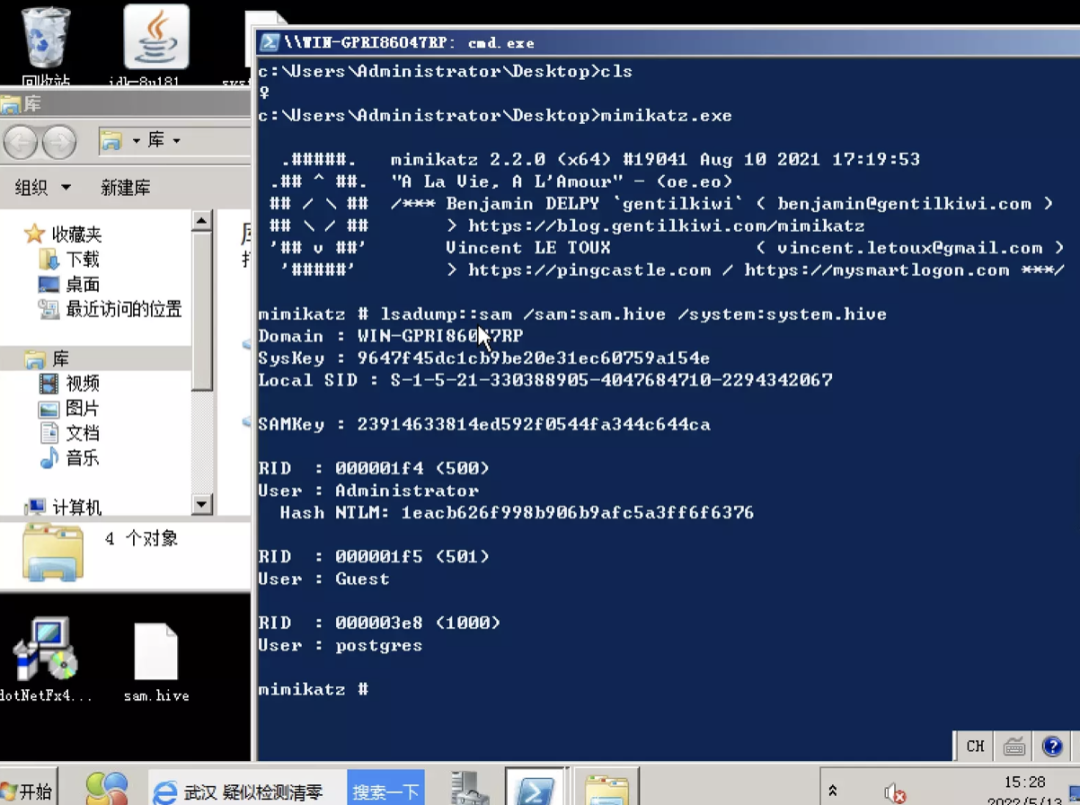Click the navigation pane scroll-down arrow
The image size is (1080, 805).
click(x=201, y=504)
